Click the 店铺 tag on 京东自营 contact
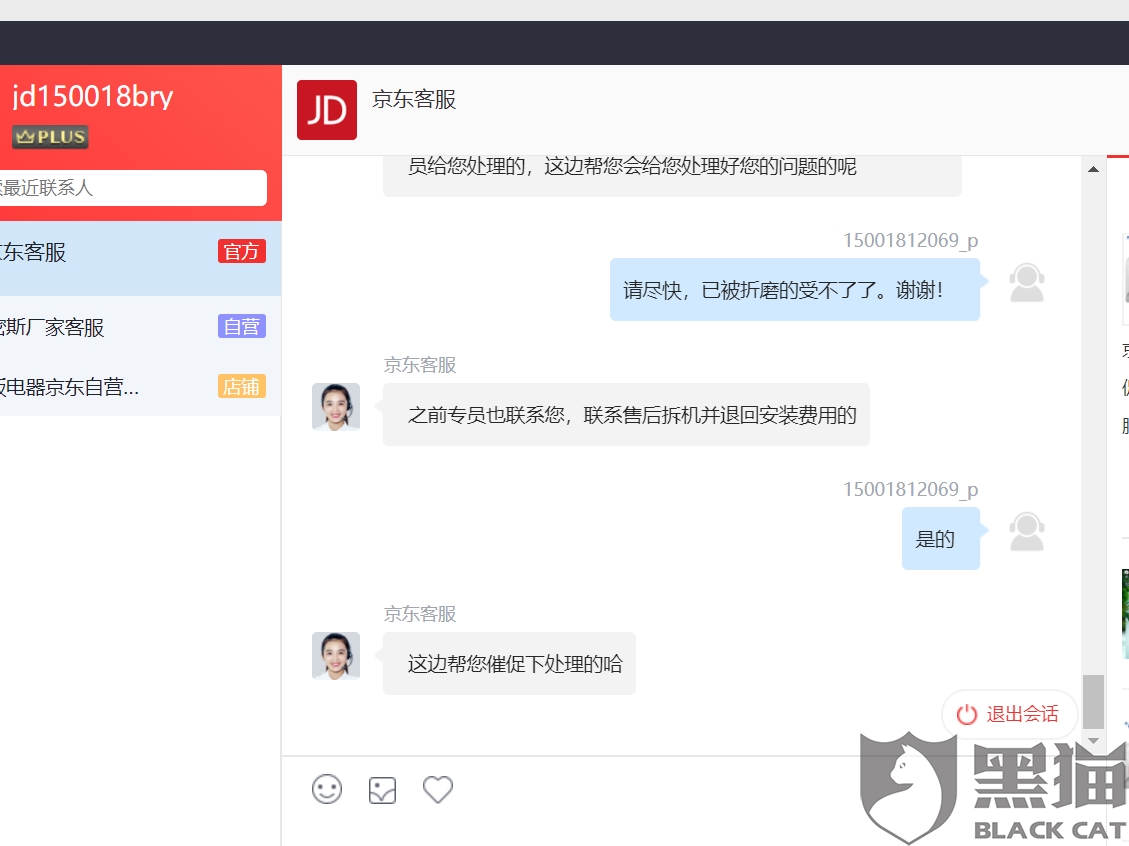The width and height of the screenshot is (1129, 846). pos(242,387)
